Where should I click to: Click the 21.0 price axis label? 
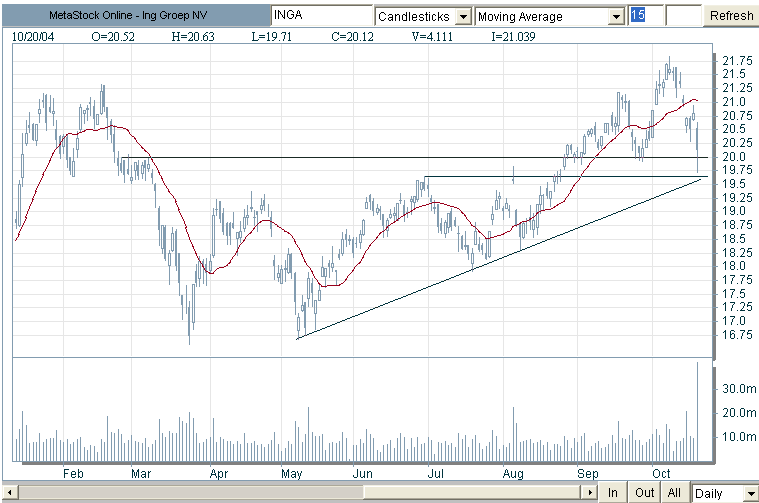(x=734, y=102)
